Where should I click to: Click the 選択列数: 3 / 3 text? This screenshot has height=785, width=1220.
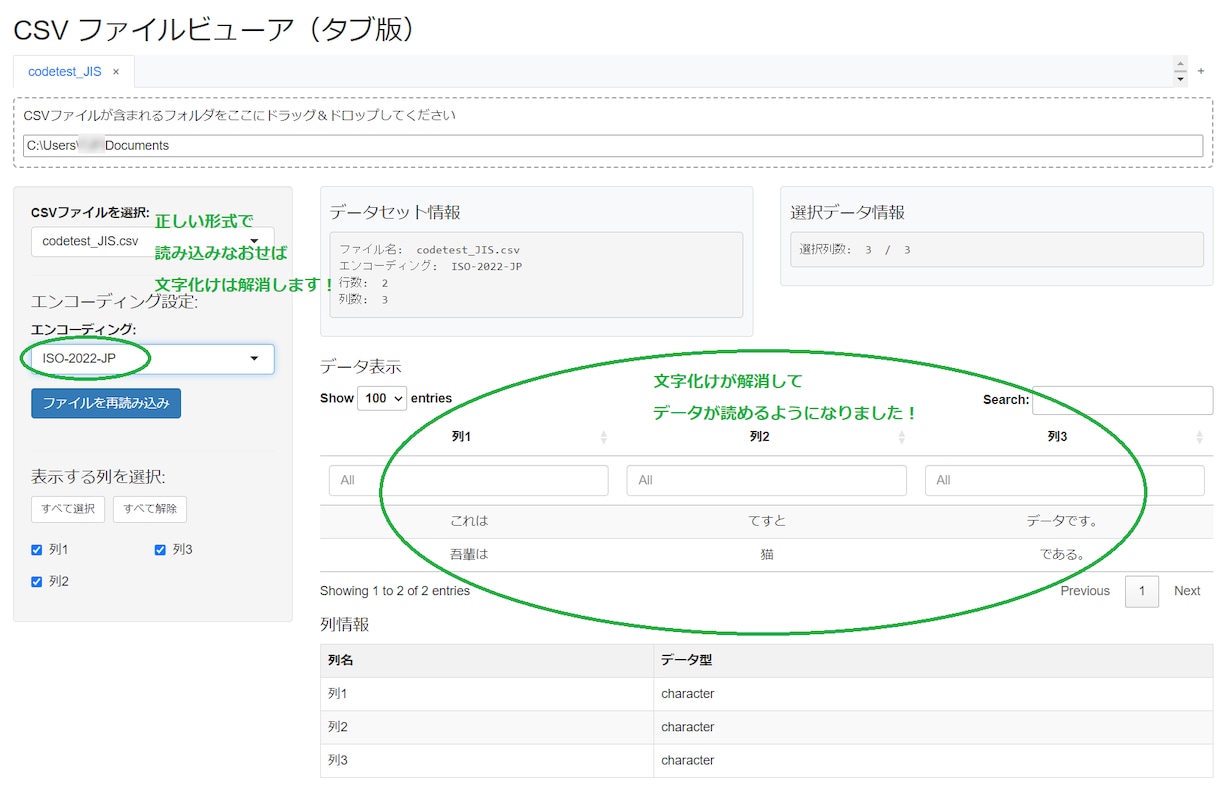click(x=855, y=250)
